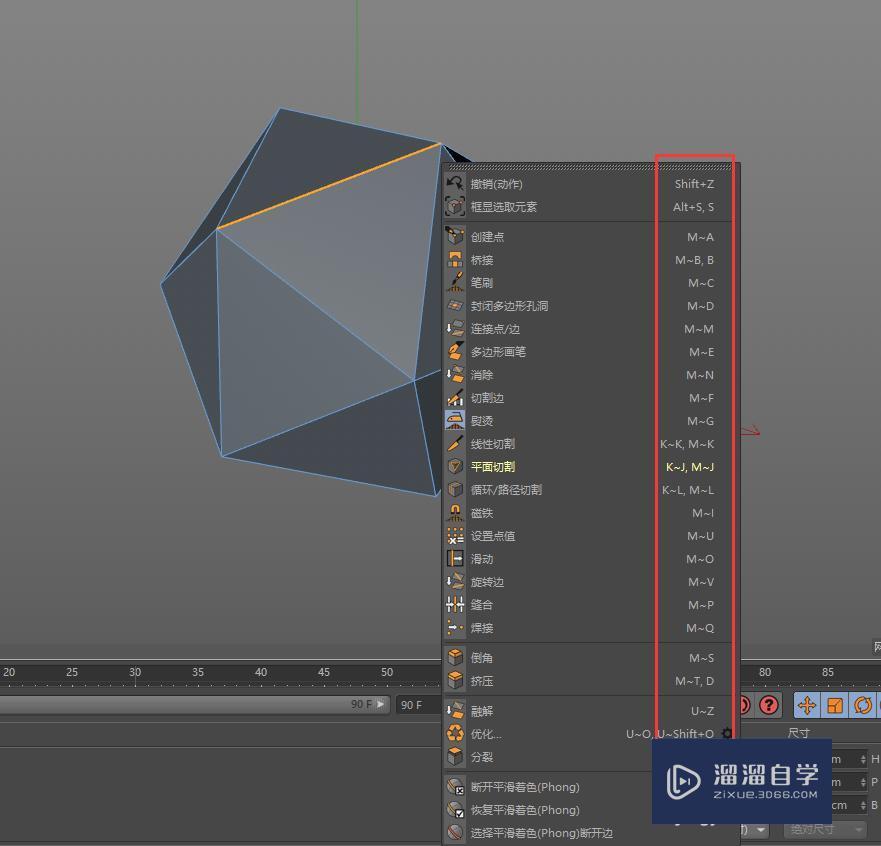Select the 焊接 Weld tool
Image resolution: width=881 pixels, height=846 pixels.
(482, 628)
